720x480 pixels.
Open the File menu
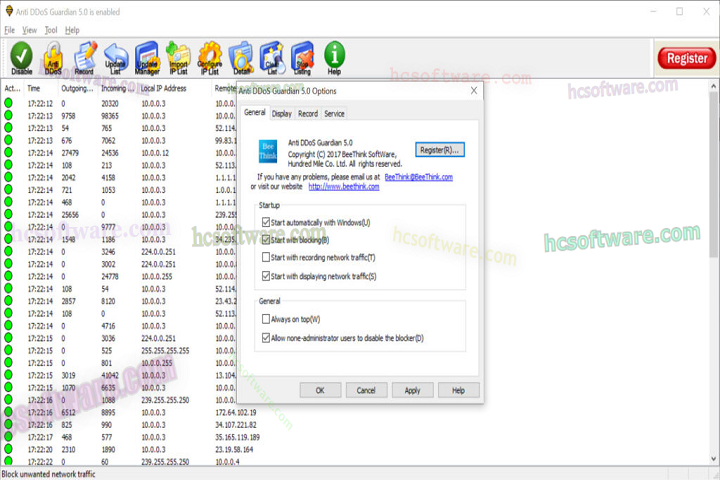point(9,30)
